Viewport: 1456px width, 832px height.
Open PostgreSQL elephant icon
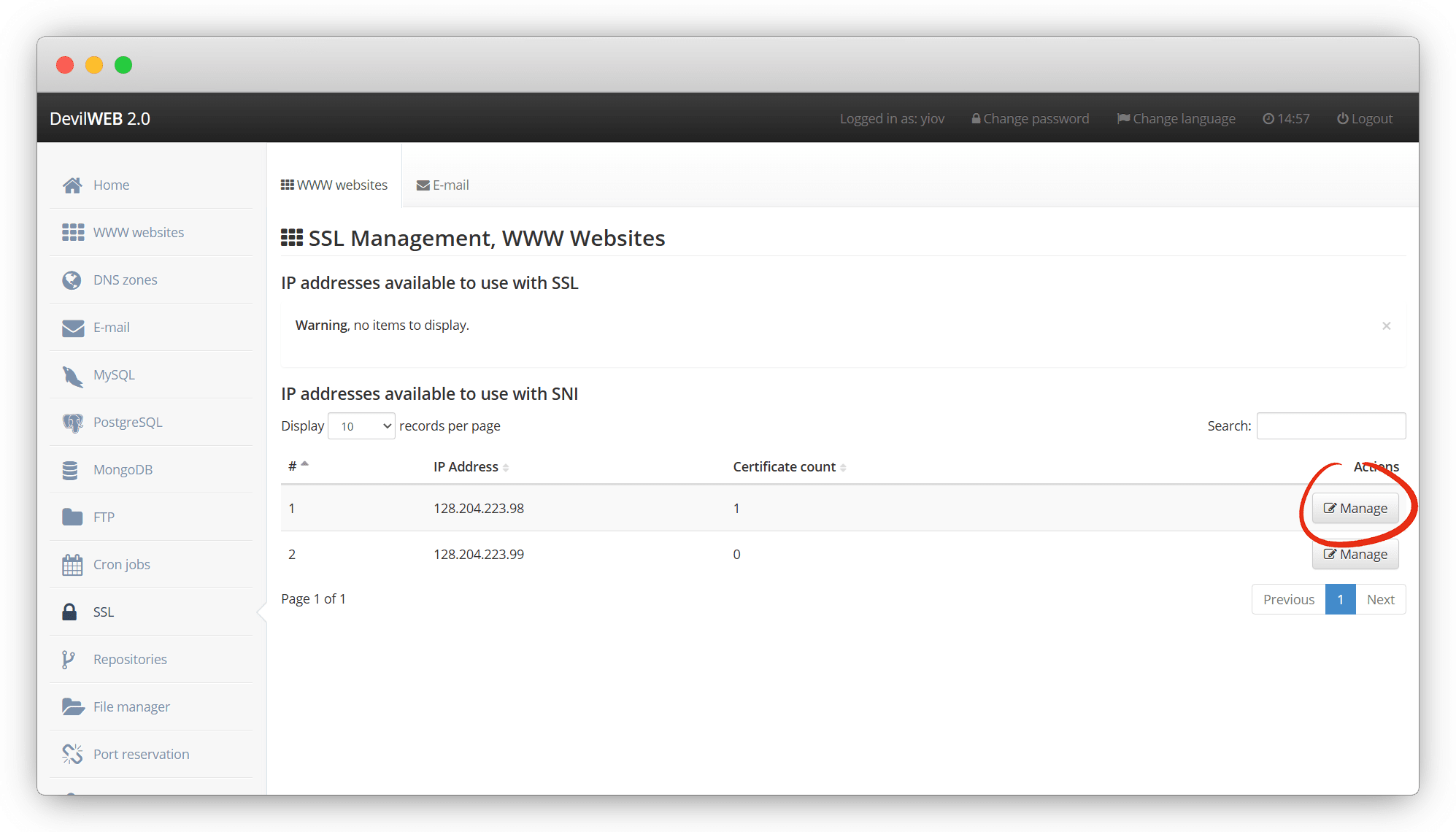72,423
